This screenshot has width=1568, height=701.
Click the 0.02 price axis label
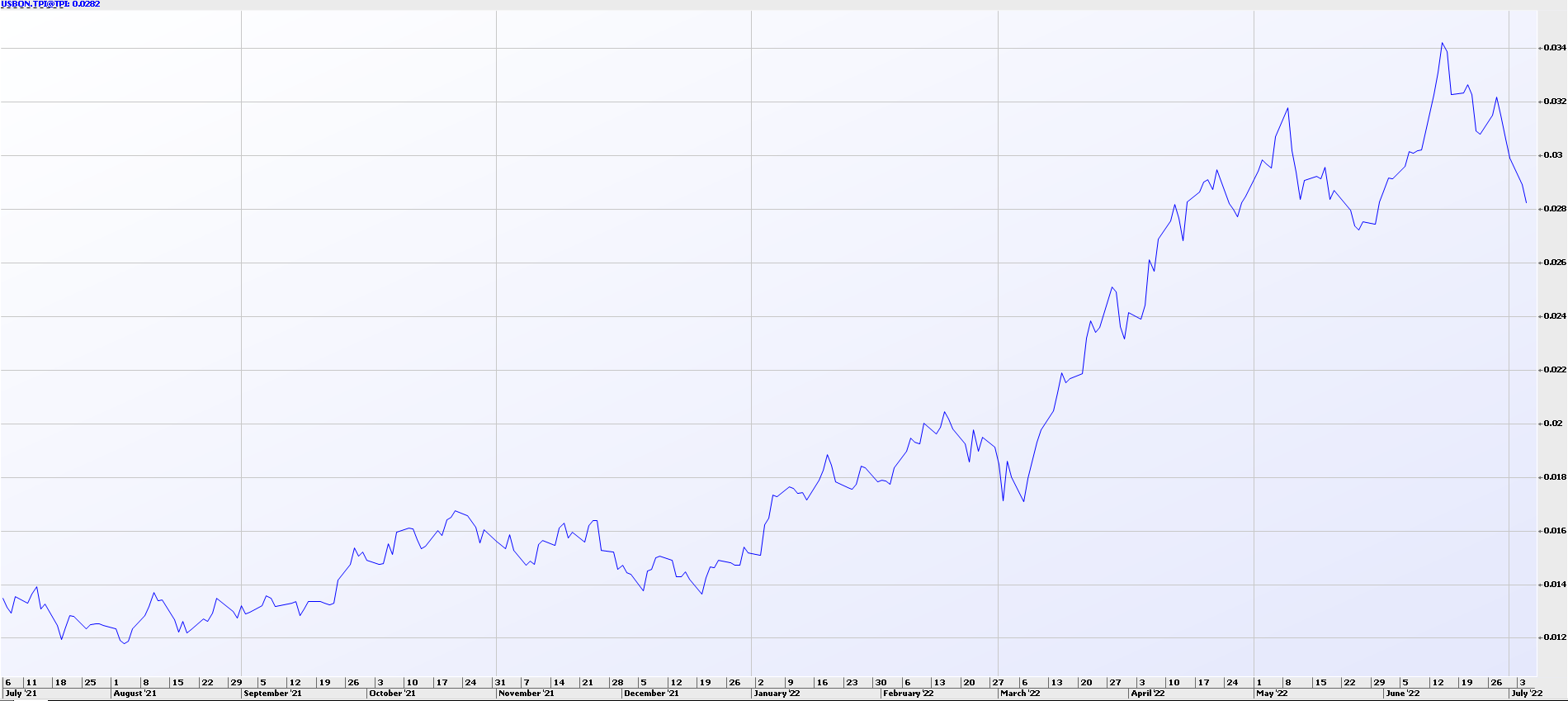(1552, 424)
